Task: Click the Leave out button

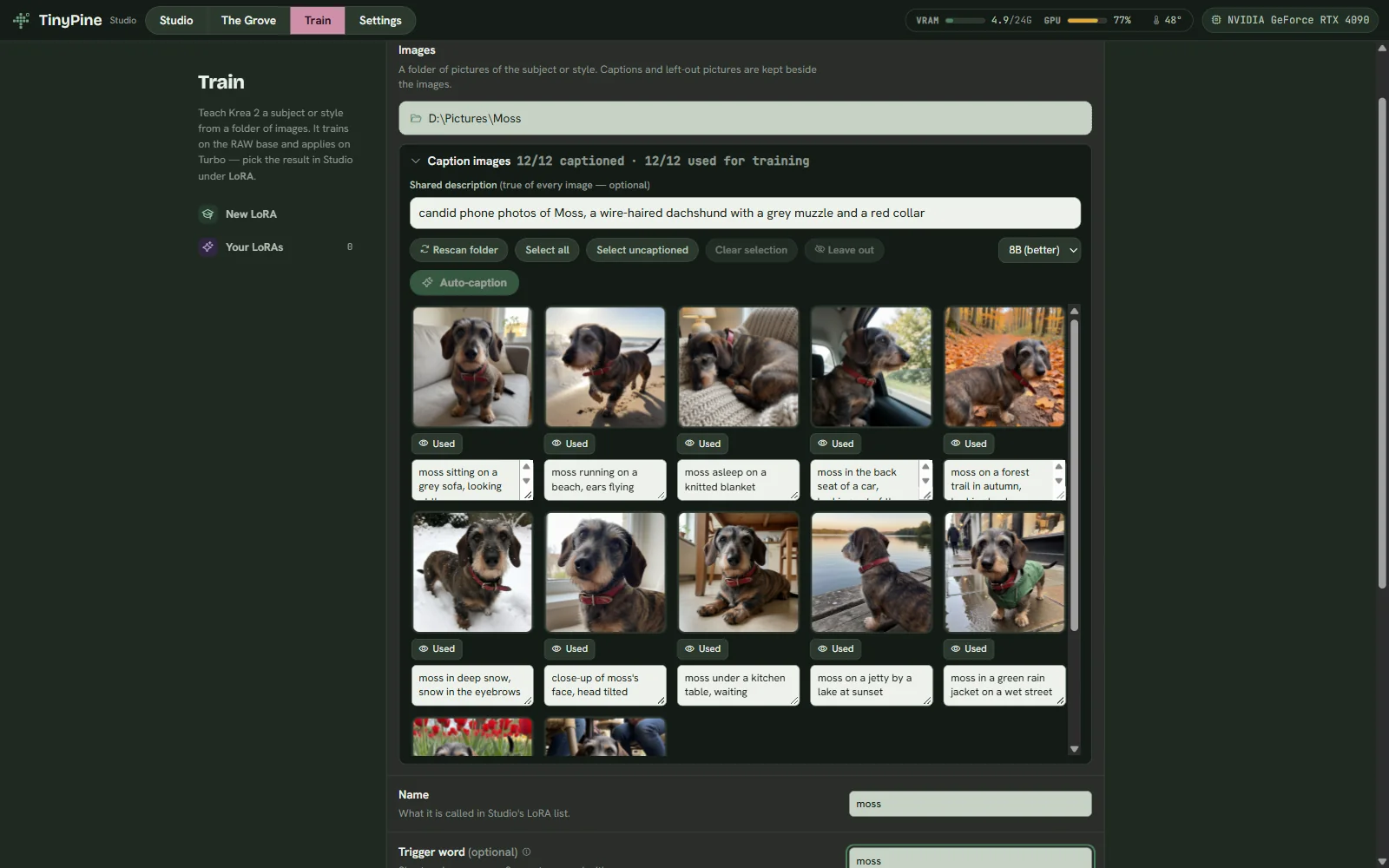Action: tap(844, 250)
